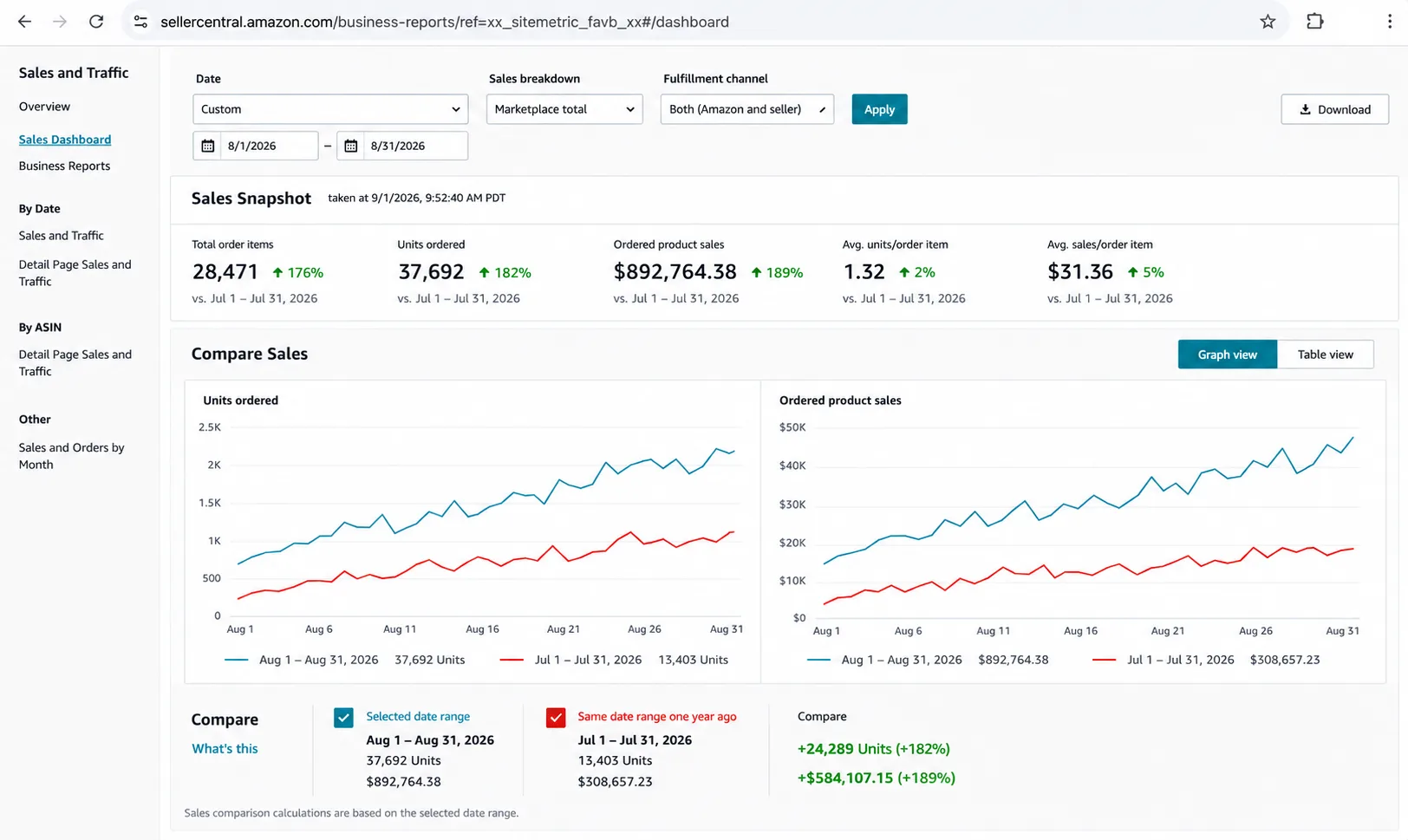Image resolution: width=1408 pixels, height=840 pixels.
Task: Click green up arrow beside 5%
Action: 1132,272
